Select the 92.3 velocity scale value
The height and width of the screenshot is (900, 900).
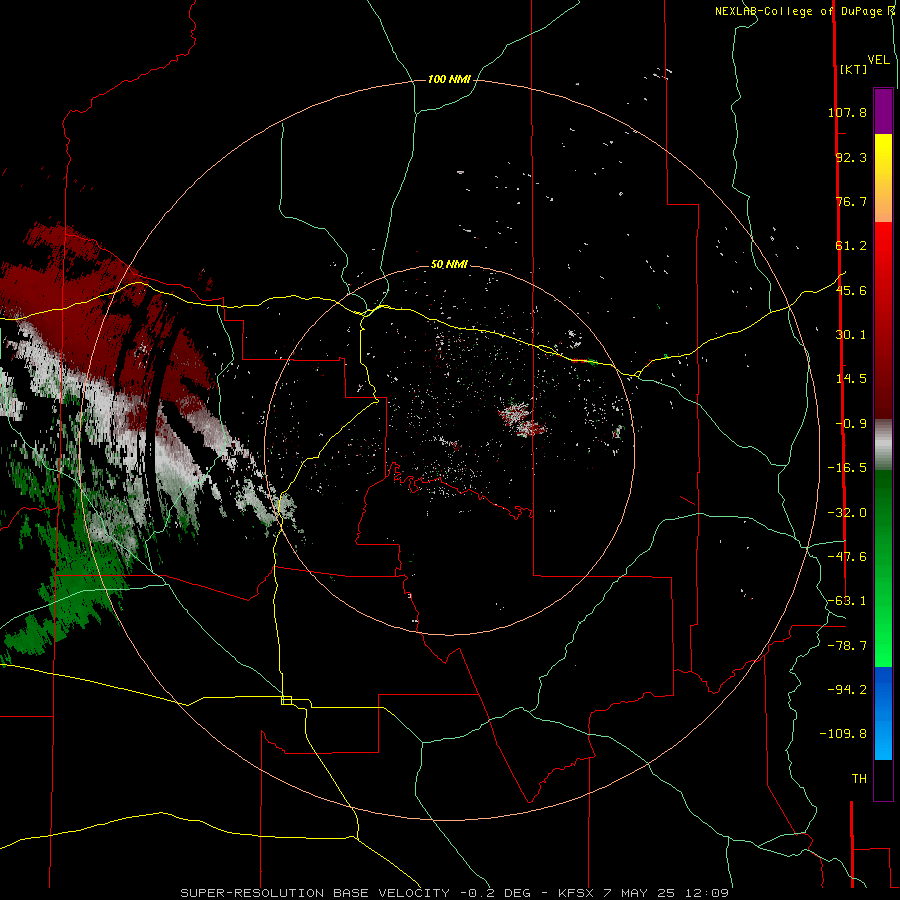tap(851, 157)
